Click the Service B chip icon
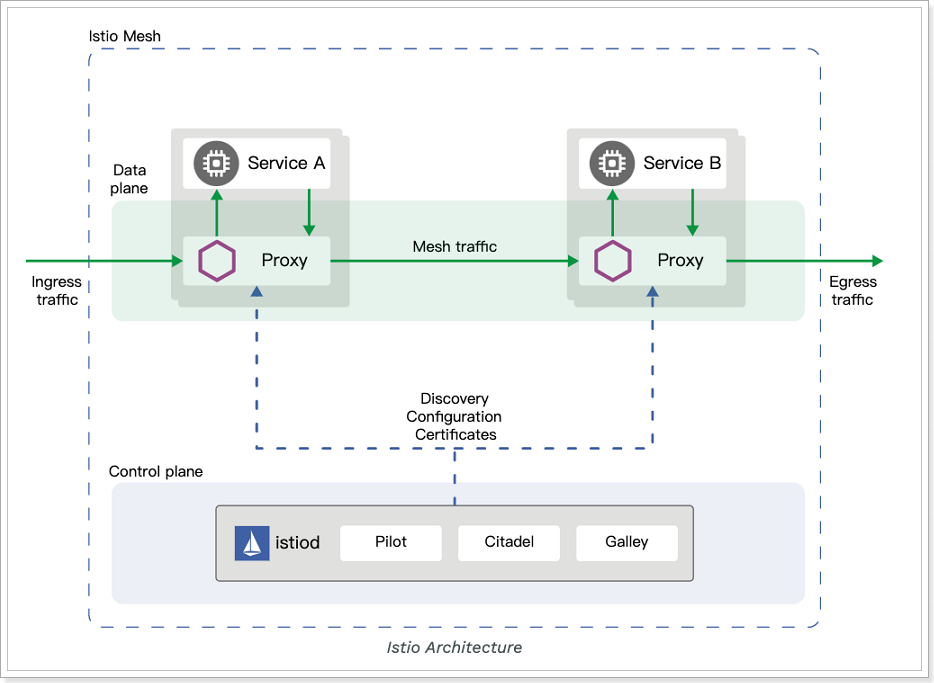This screenshot has width=934, height=683. (612, 163)
